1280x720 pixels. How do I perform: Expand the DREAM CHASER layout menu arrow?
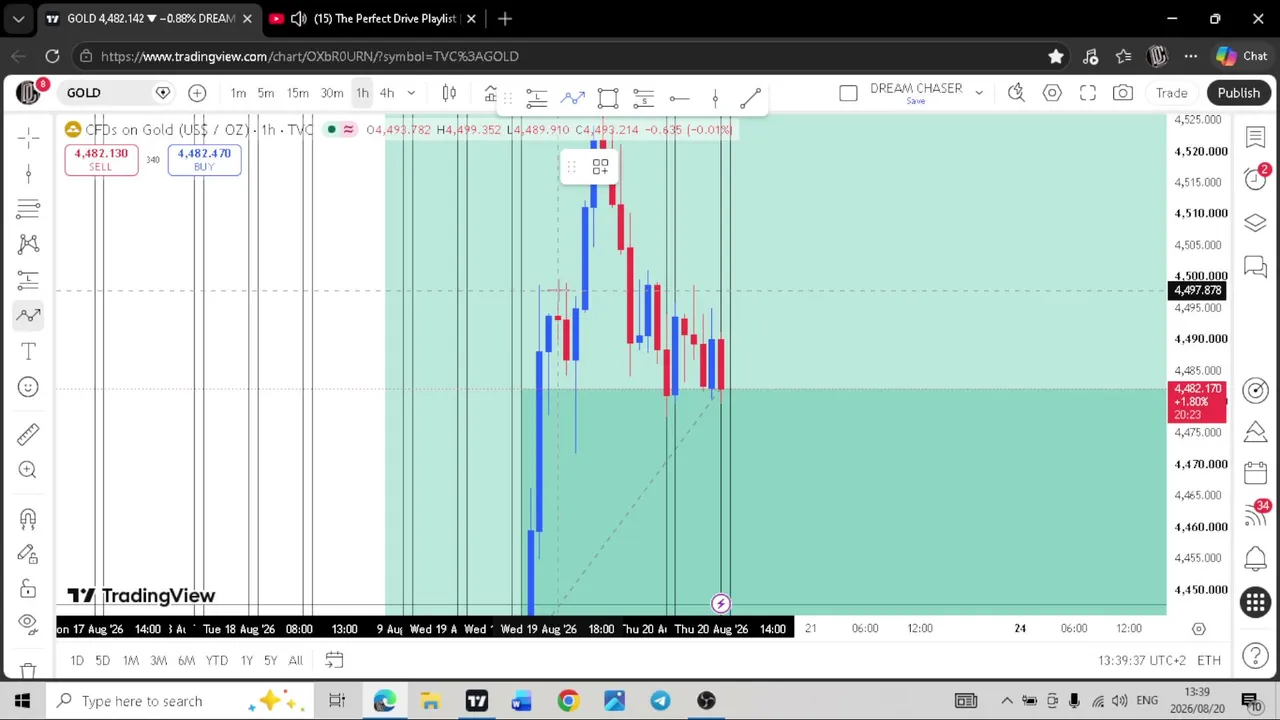(979, 93)
